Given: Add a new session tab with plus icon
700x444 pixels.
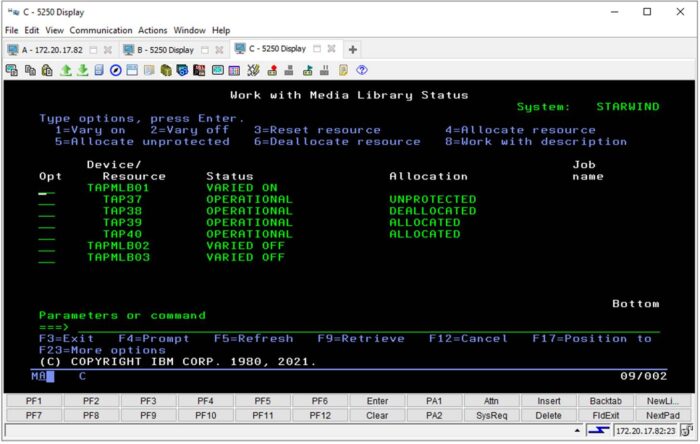Looking at the screenshot, I should pos(353,49).
